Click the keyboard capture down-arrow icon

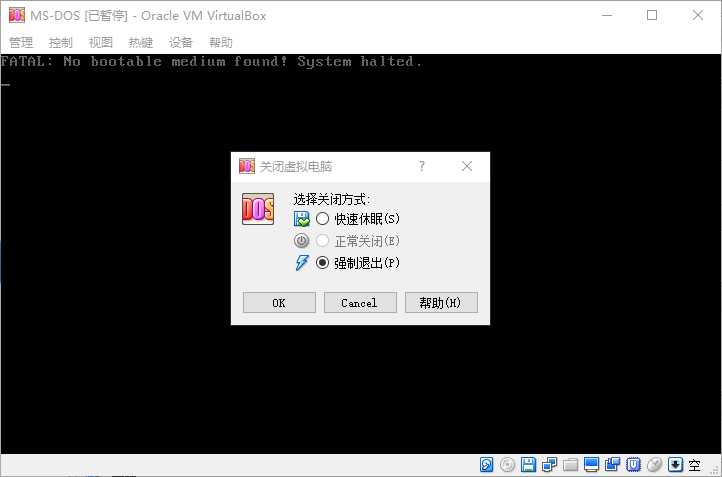[675, 465]
